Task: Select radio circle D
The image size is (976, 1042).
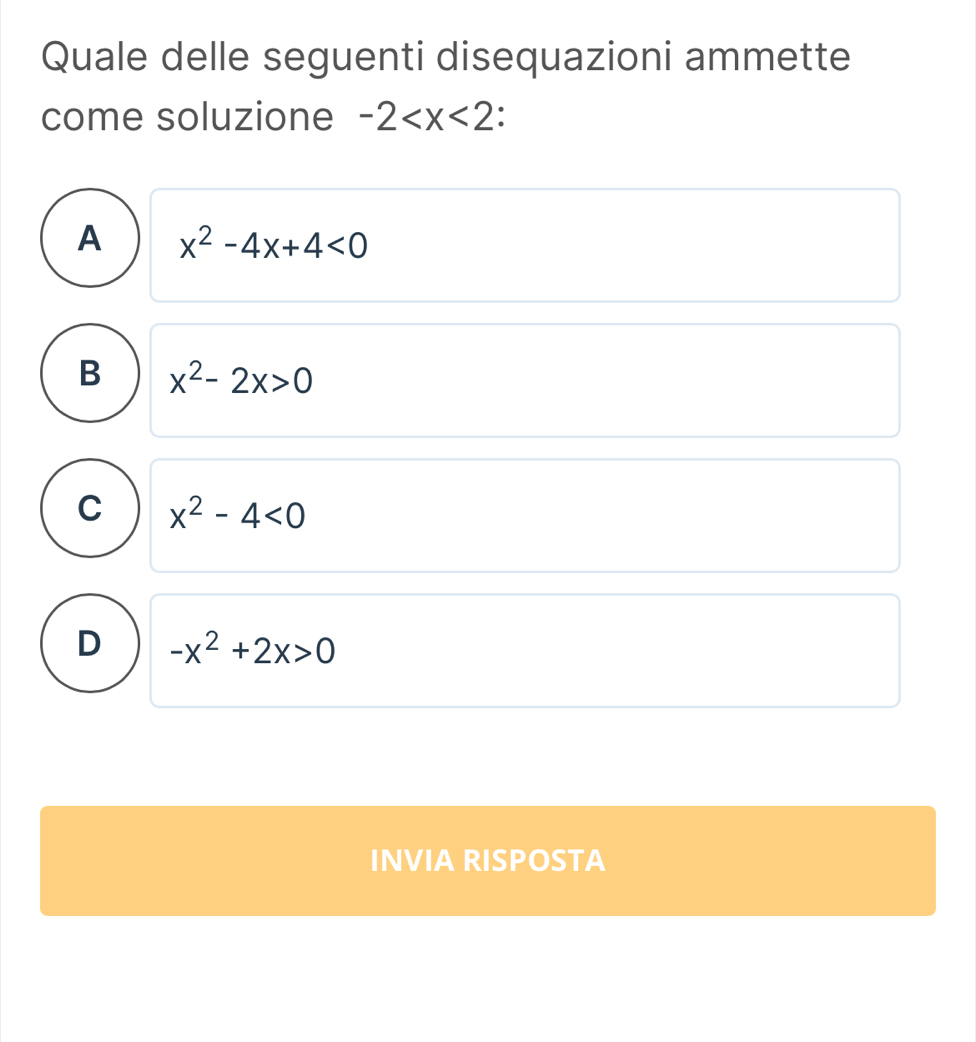Action: click(x=91, y=643)
